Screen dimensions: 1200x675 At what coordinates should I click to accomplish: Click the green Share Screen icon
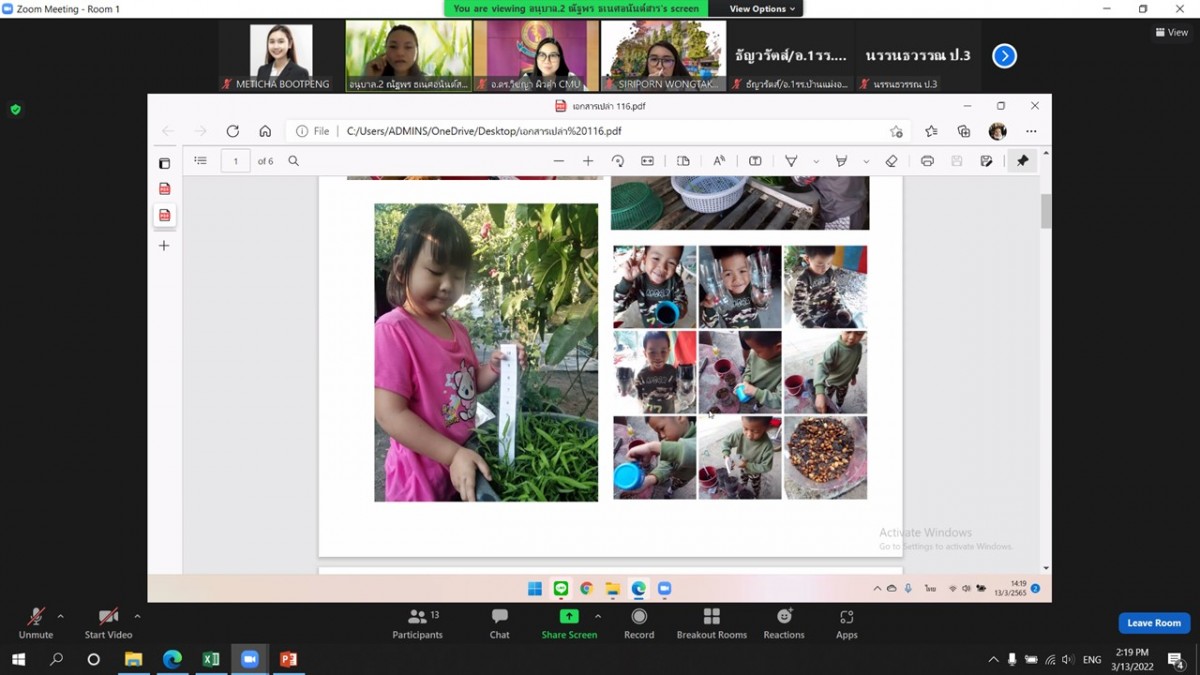(568, 617)
